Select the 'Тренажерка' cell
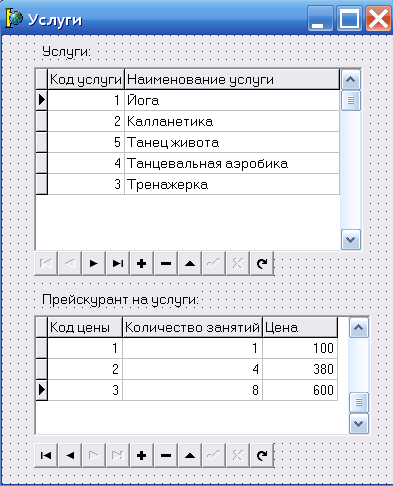The height and width of the screenshot is (486, 393). tap(232, 184)
